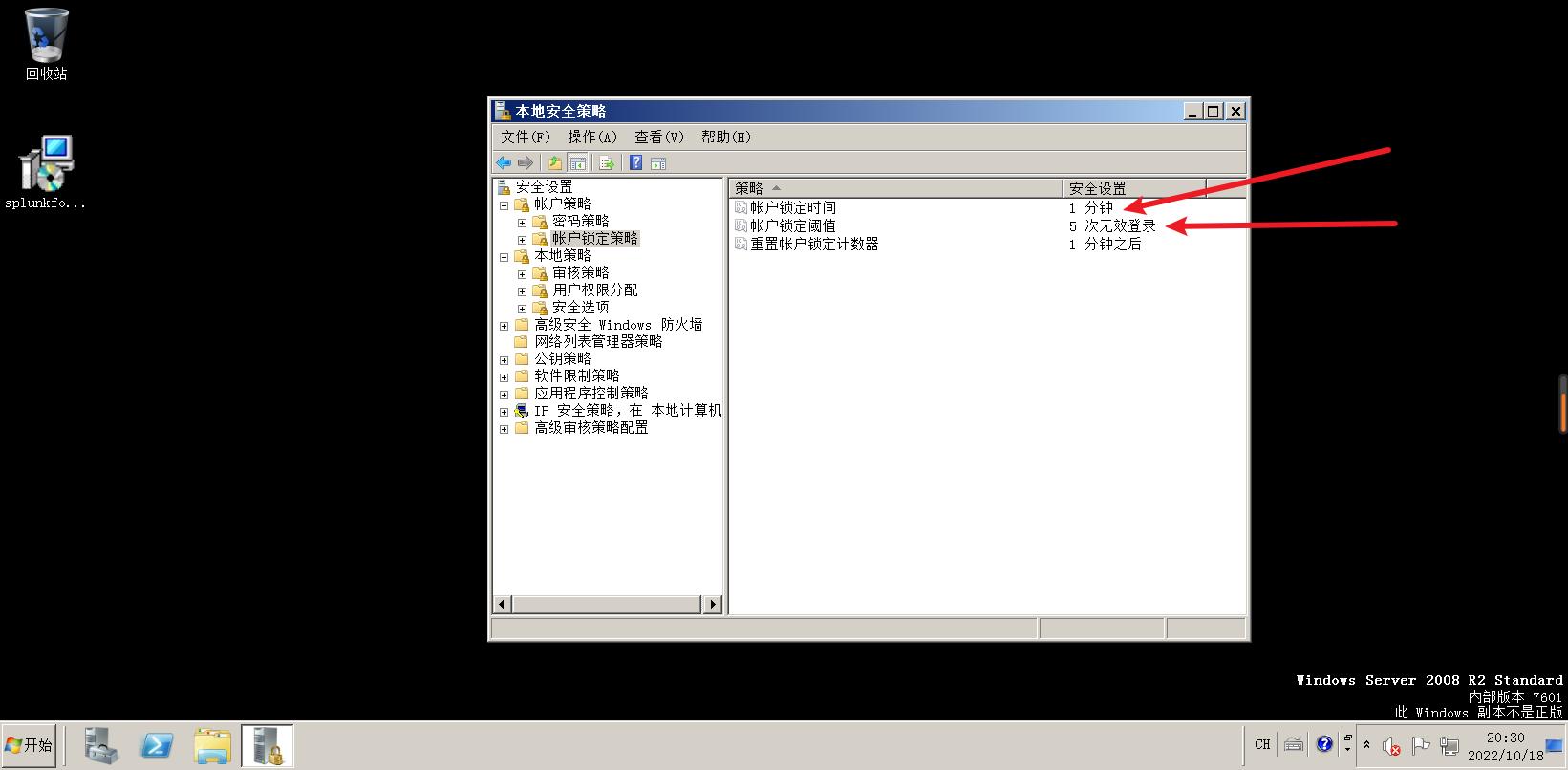Click the muted volume tray icon
This screenshot has height=770, width=1568.
[x=1391, y=746]
